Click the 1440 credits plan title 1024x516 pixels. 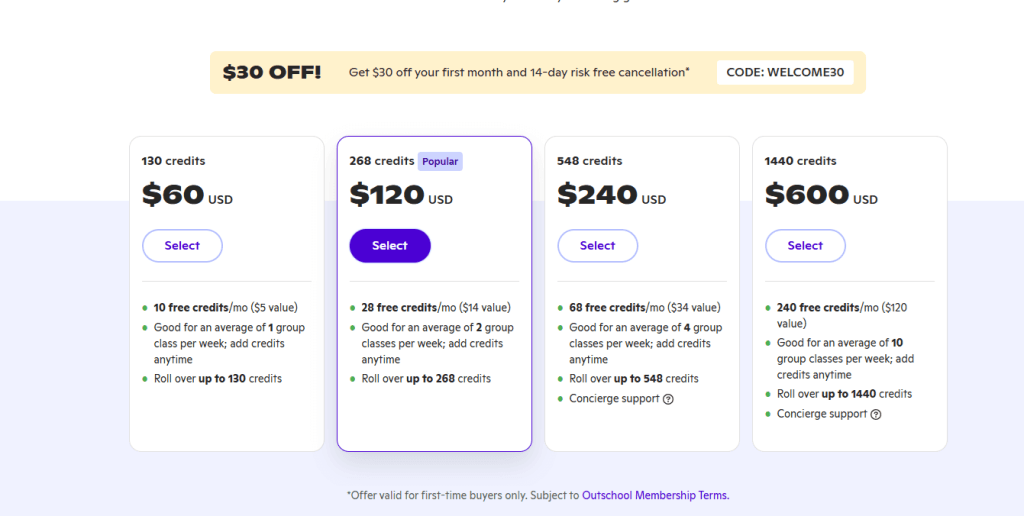click(x=801, y=161)
